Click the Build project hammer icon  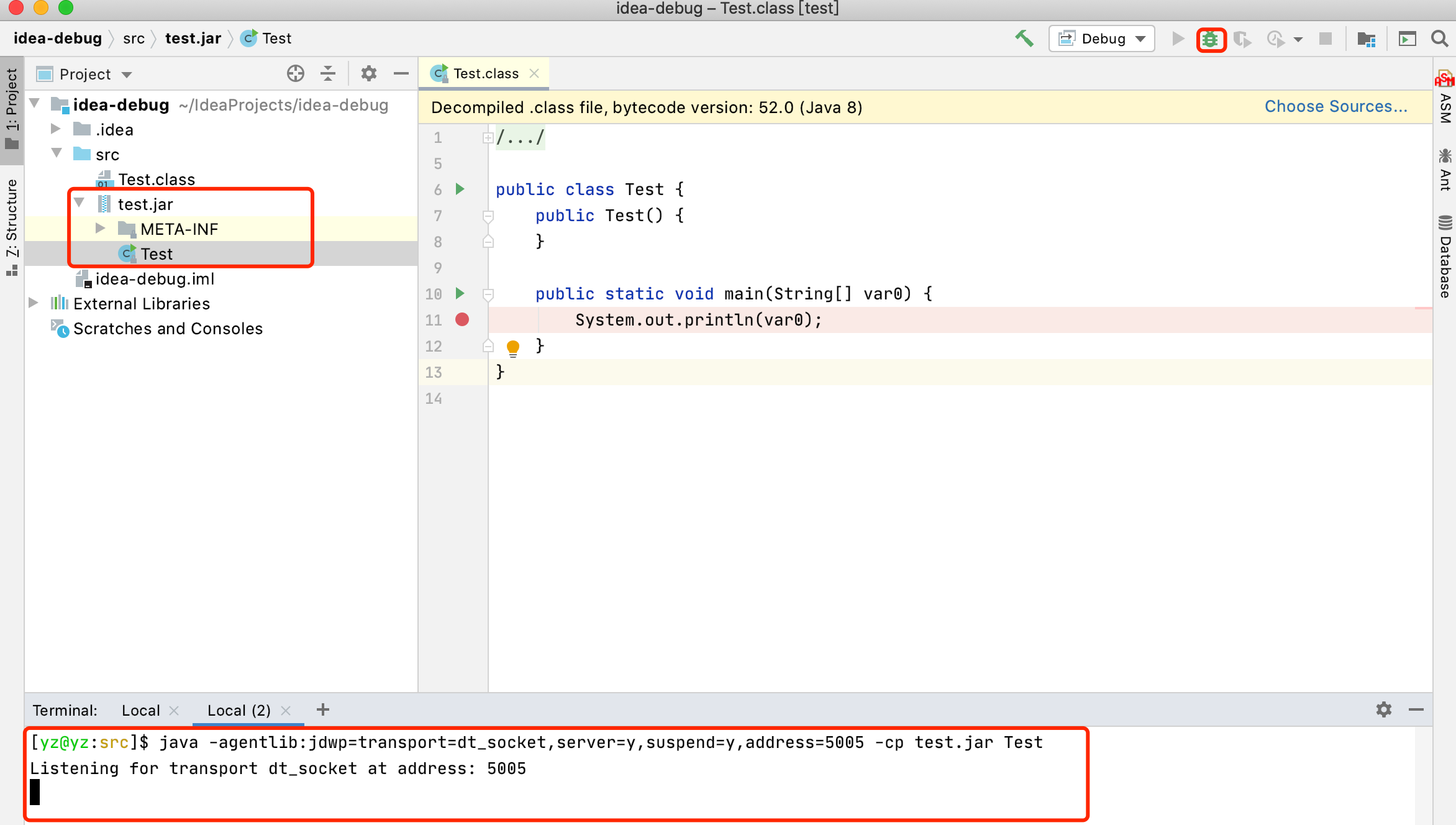pos(1024,39)
